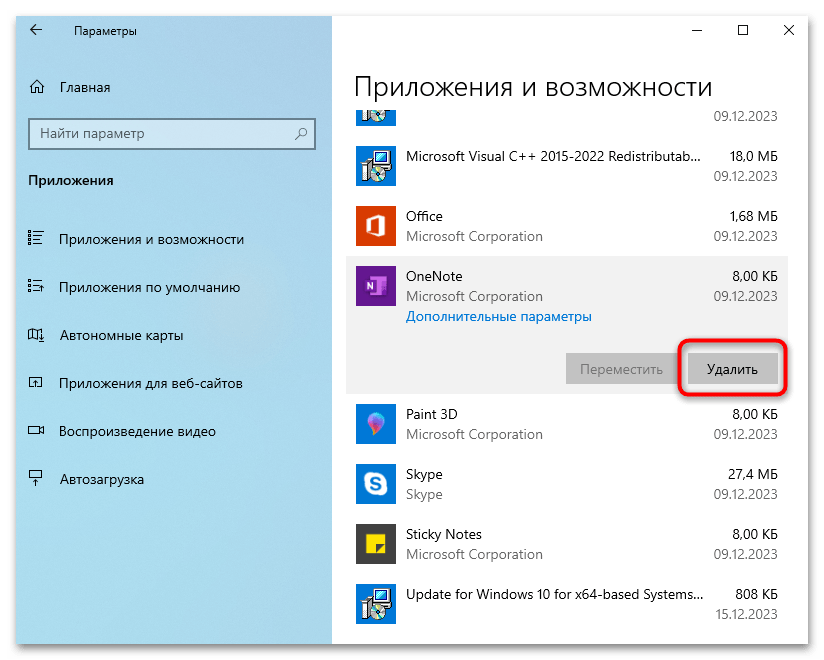This screenshot has width=824, height=660.
Task: Open Автозагрузка section
Action: [x=101, y=479]
